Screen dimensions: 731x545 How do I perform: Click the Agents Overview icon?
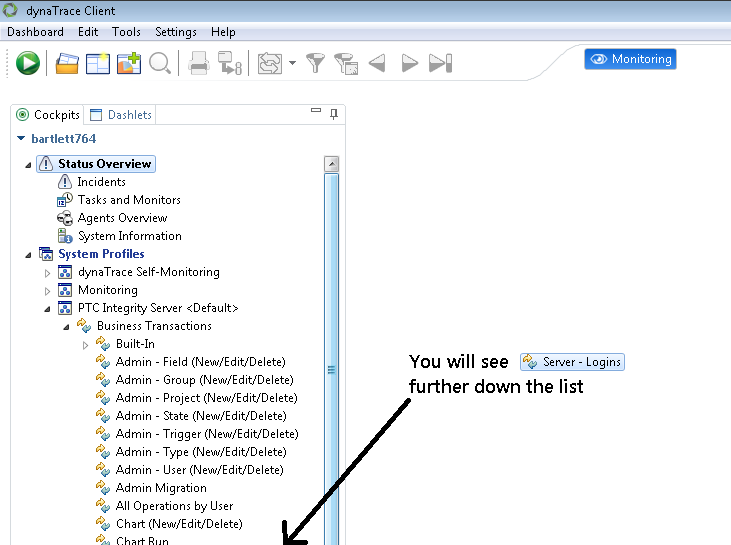(x=65, y=218)
